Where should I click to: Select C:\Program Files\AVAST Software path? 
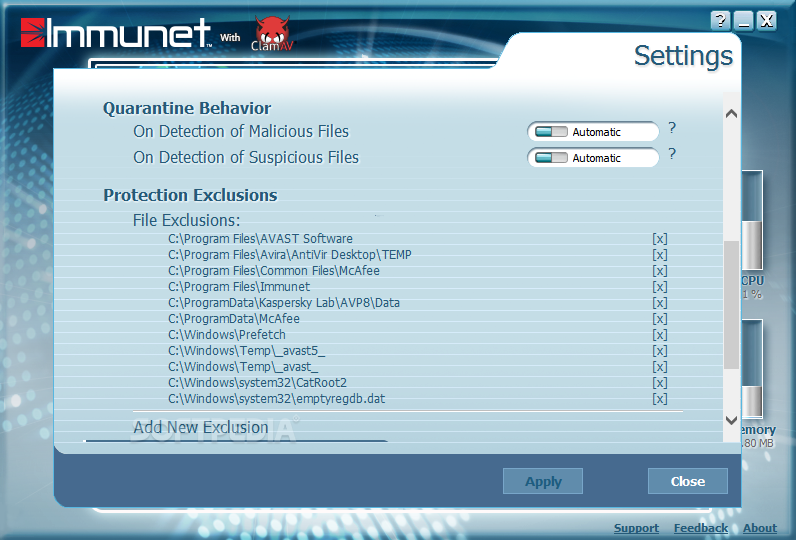tap(260, 239)
